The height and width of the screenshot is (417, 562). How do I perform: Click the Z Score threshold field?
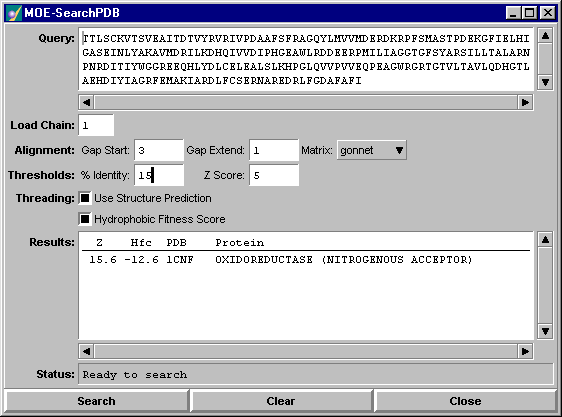tap(274, 175)
